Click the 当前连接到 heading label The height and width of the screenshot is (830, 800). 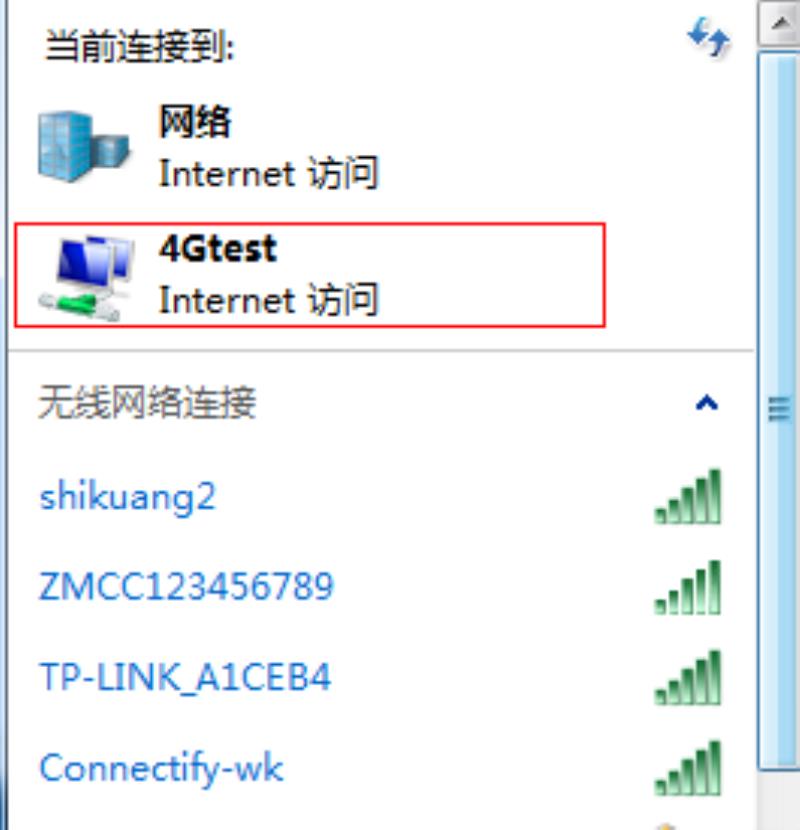[140, 46]
